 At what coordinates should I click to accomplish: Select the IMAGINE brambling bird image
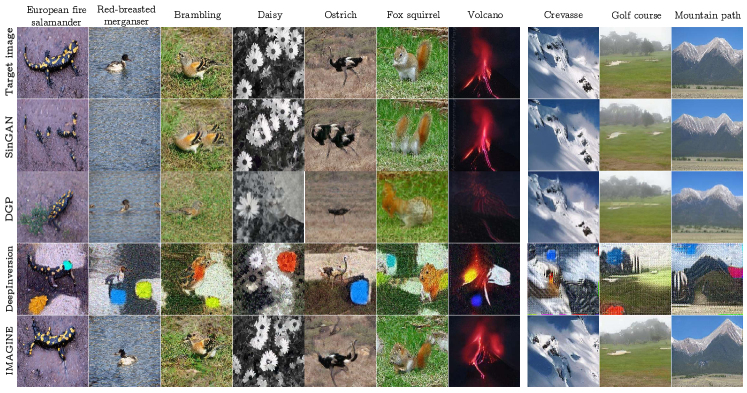(x=197, y=352)
